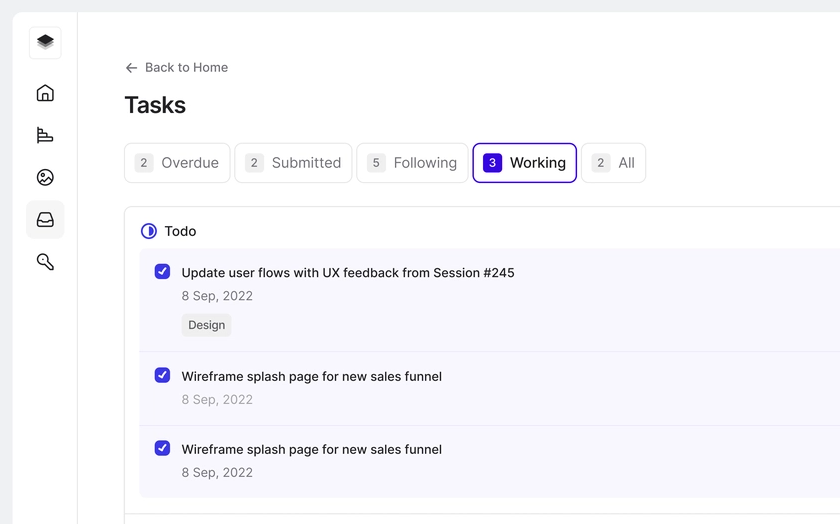Screen dimensions: 840x524
Task: Open the inbox tray icon in sidebar
Action: [x=45, y=220]
